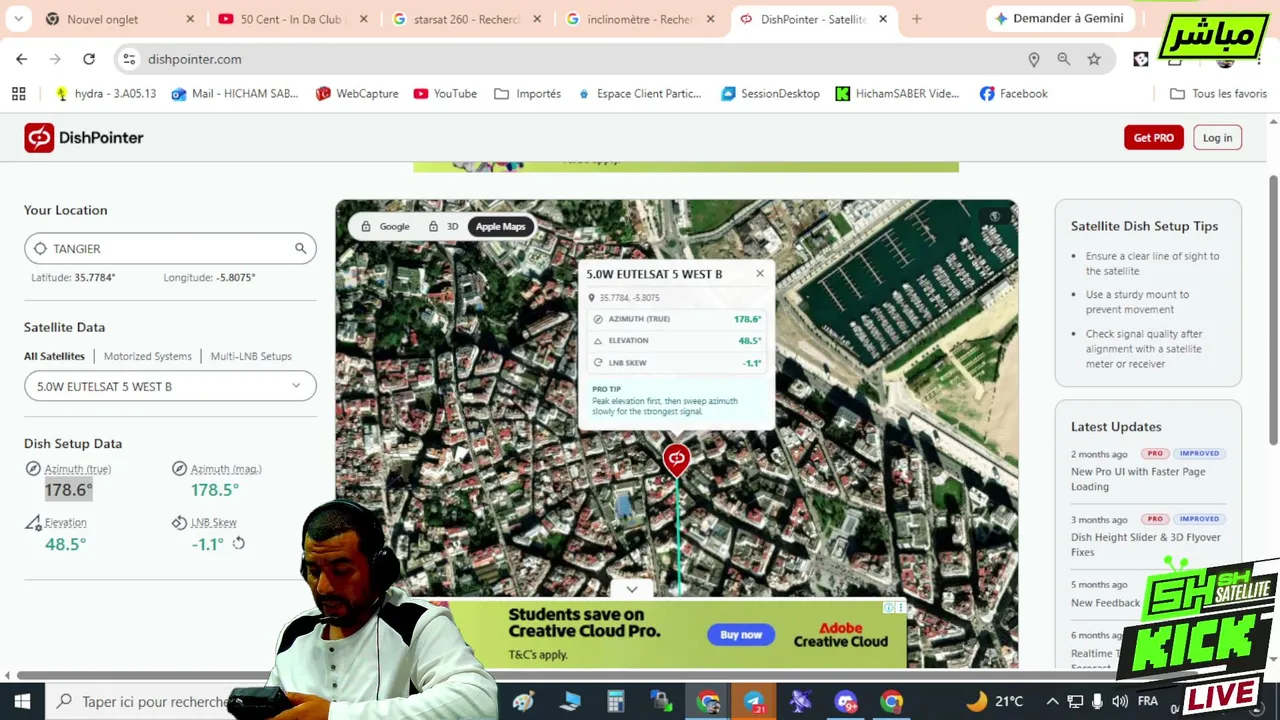Select the Motorized Systems tab
Viewport: 1280px width, 720px height.
point(148,356)
